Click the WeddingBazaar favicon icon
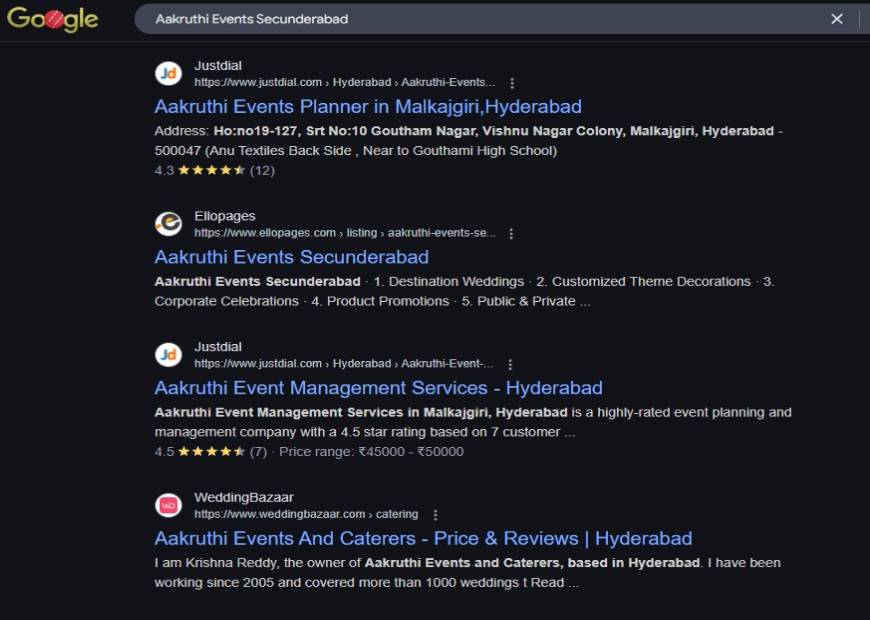 [168, 505]
